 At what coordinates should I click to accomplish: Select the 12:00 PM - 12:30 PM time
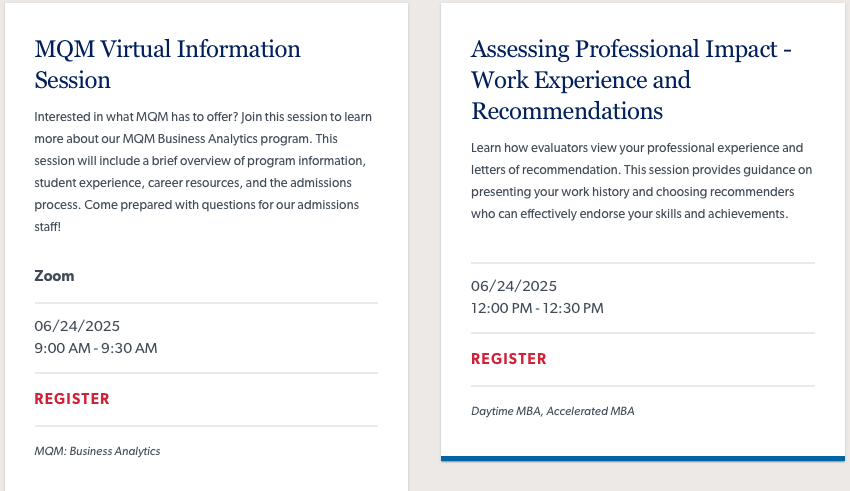coord(537,308)
